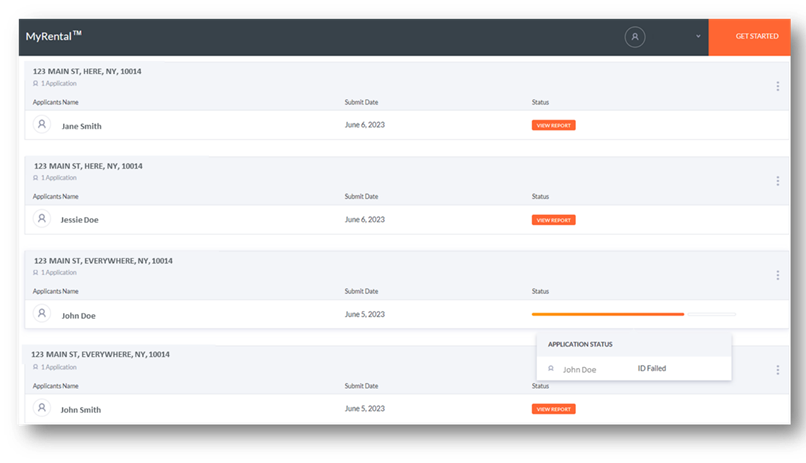Open the options menu for John Doe's property
The width and height of the screenshot is (806, 463).
[778, 275]
